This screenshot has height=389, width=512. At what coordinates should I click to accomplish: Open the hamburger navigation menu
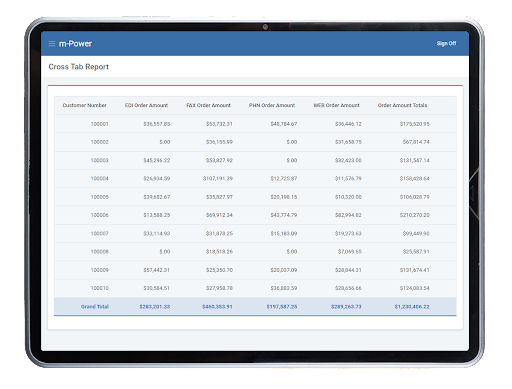pos(52,44)
